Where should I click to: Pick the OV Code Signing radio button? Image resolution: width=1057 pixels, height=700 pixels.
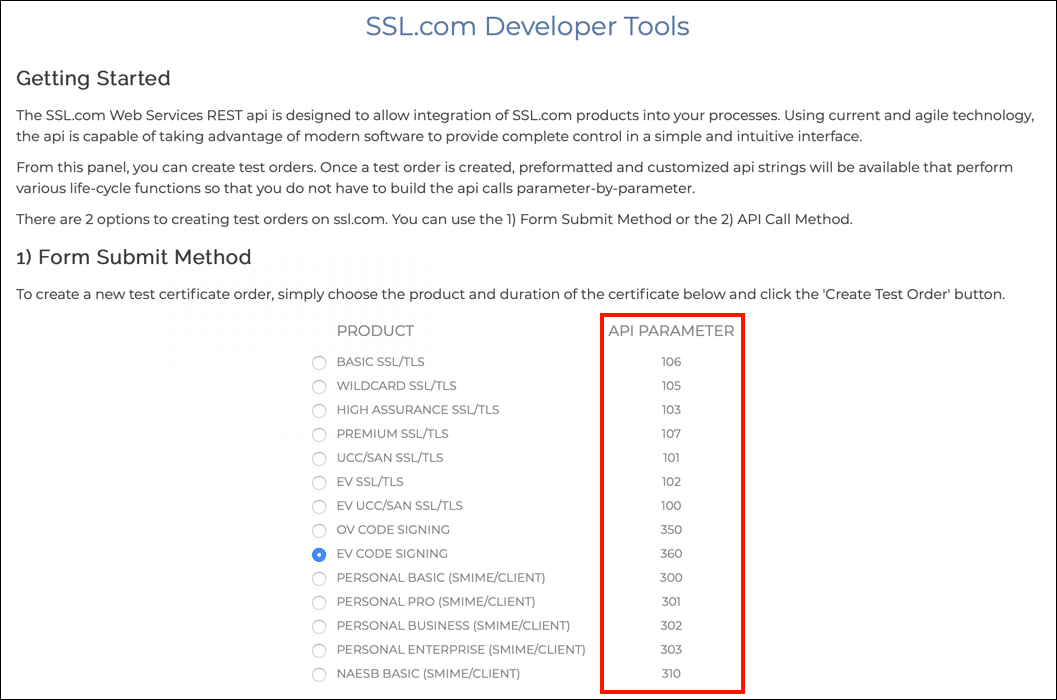coord(319,531)
